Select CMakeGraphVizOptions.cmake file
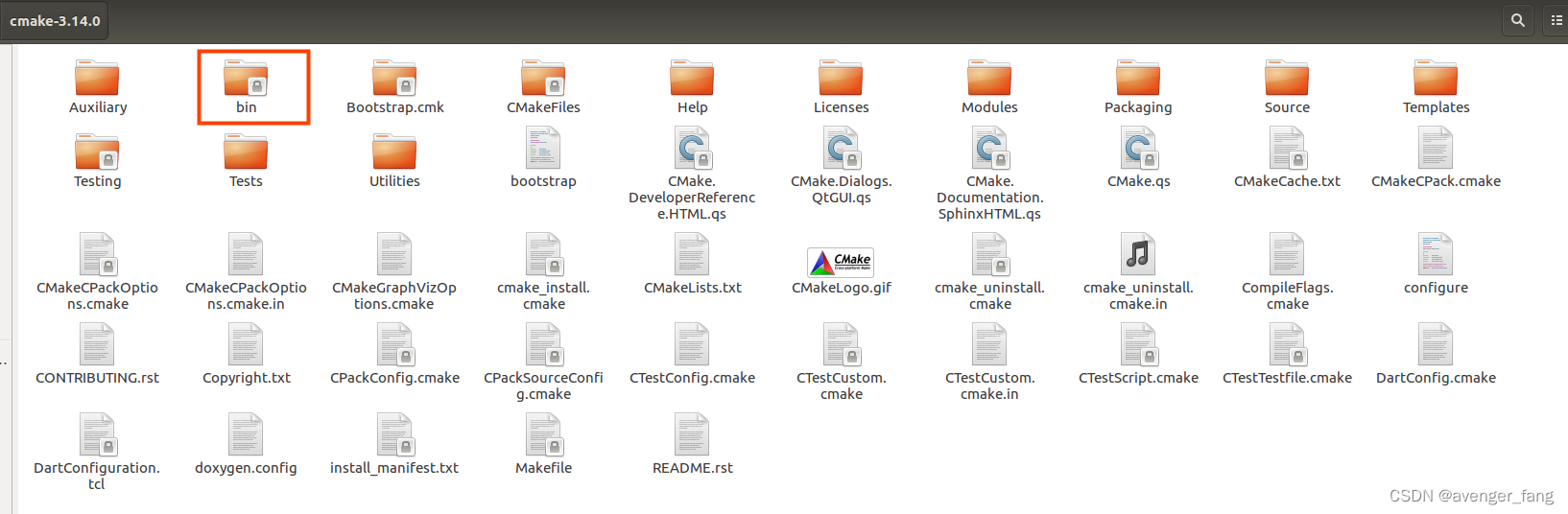This screenshot has width=1568, height=514. tap(394, 272)
